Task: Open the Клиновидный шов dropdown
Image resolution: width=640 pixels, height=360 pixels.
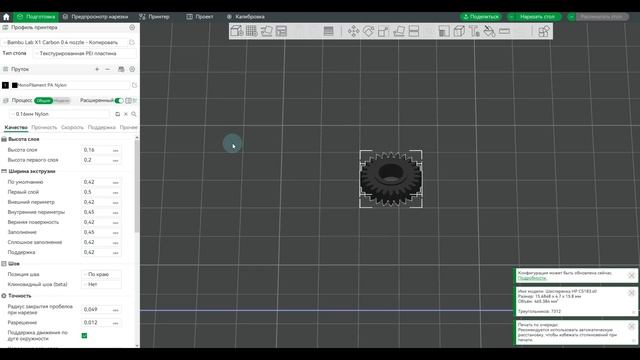Action: (x=101, y=284)
